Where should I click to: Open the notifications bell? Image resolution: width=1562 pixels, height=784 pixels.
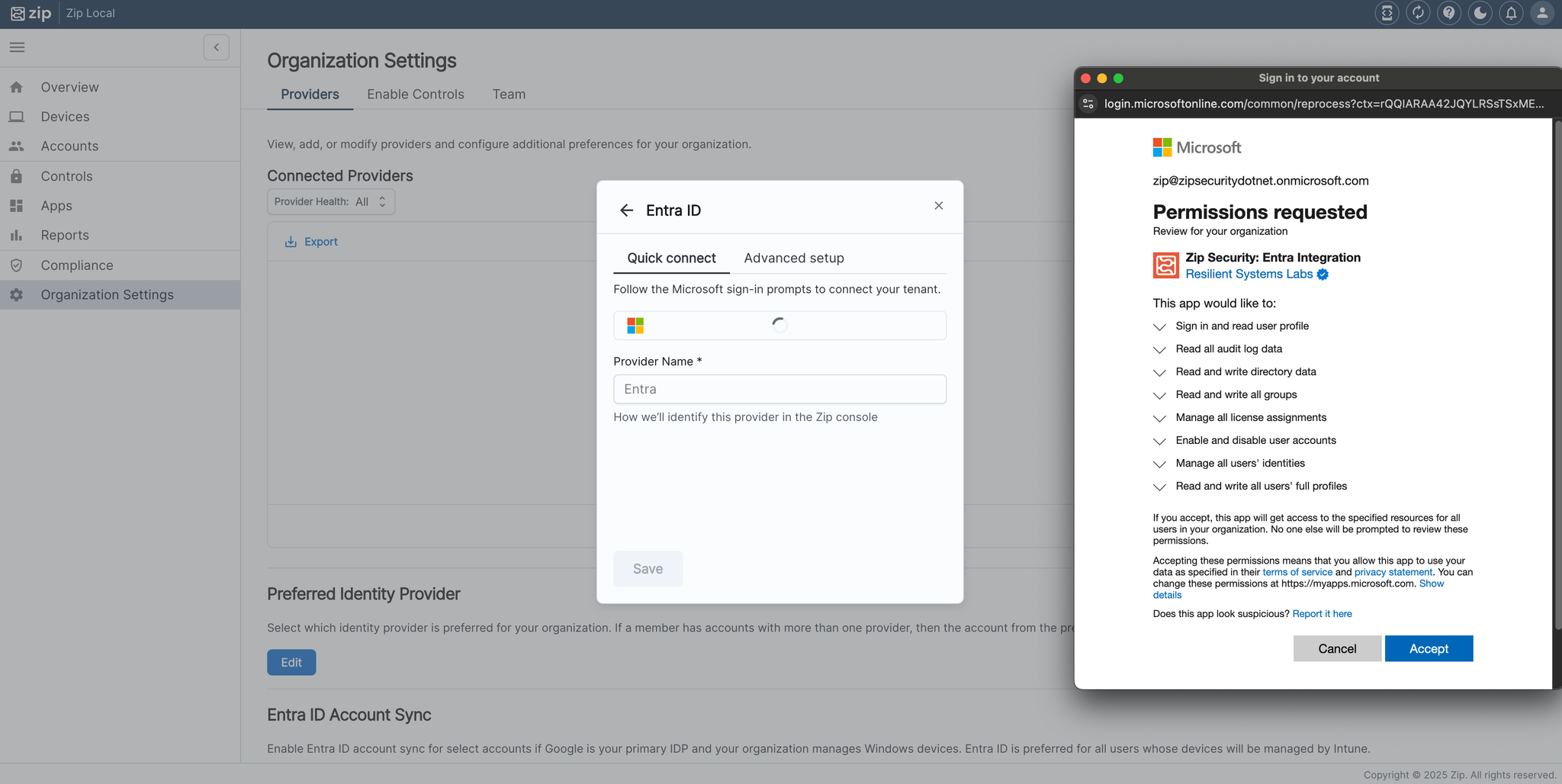1511,13
